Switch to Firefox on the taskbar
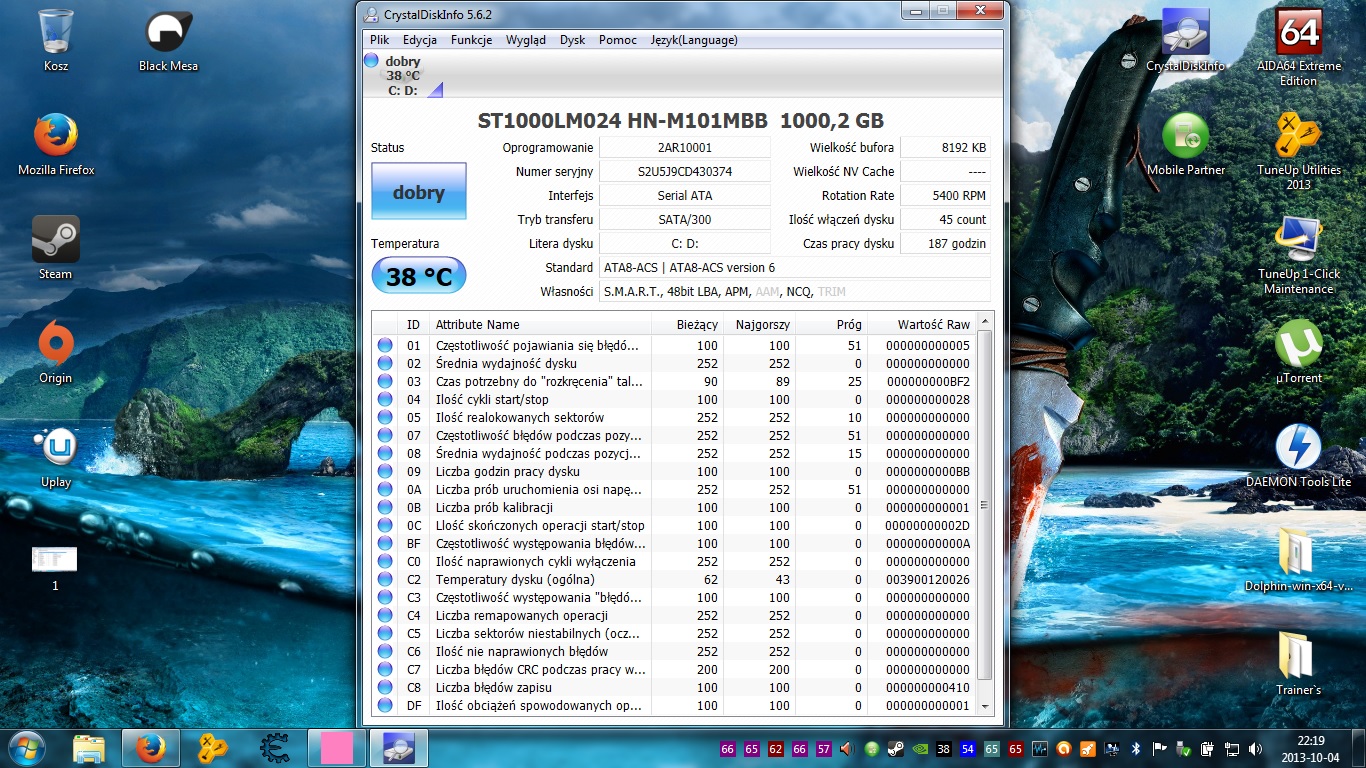This screenshot has height=768, width=1366. point(151,747)
